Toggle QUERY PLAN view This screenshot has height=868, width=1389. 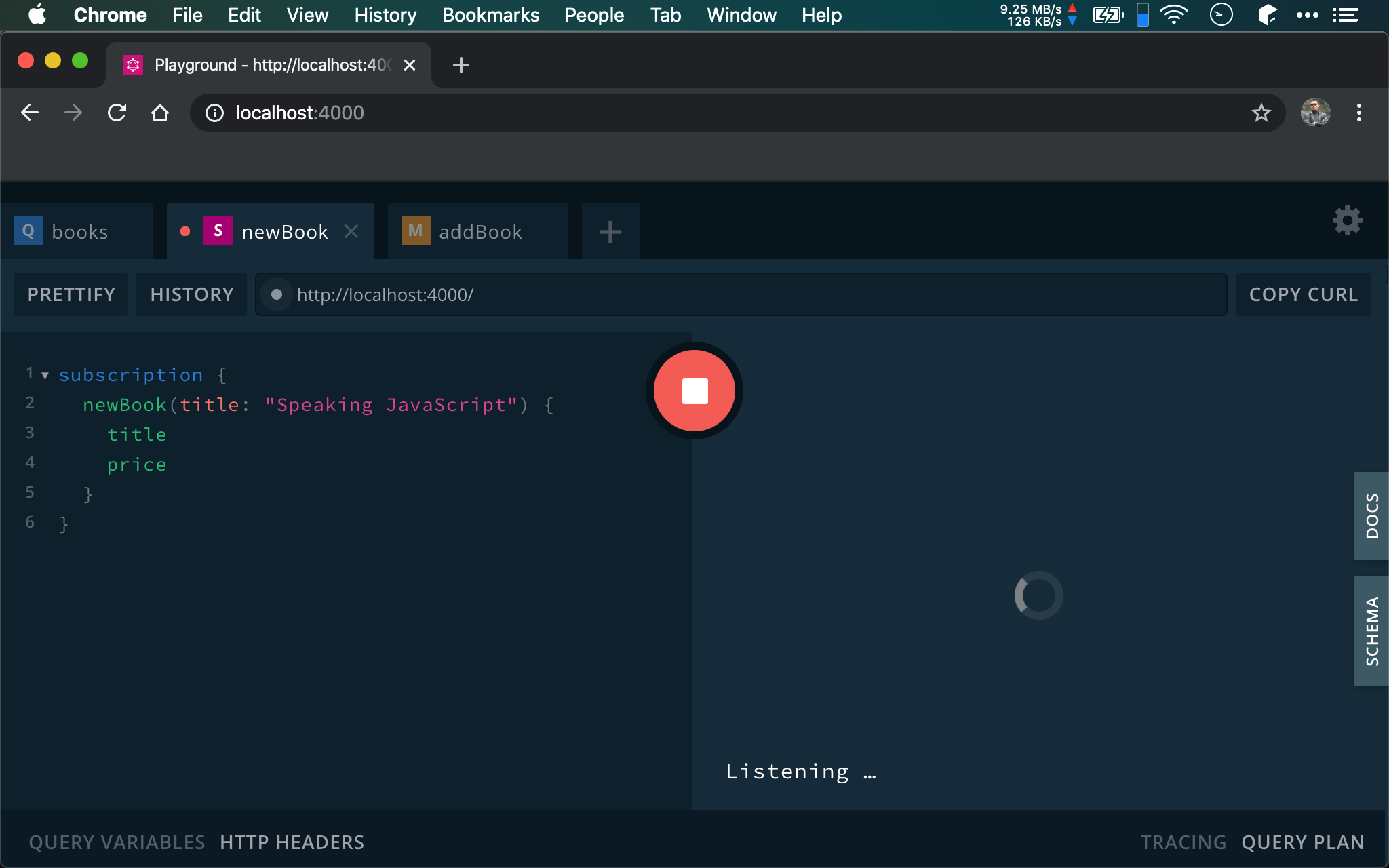(x=1303, y=842)
